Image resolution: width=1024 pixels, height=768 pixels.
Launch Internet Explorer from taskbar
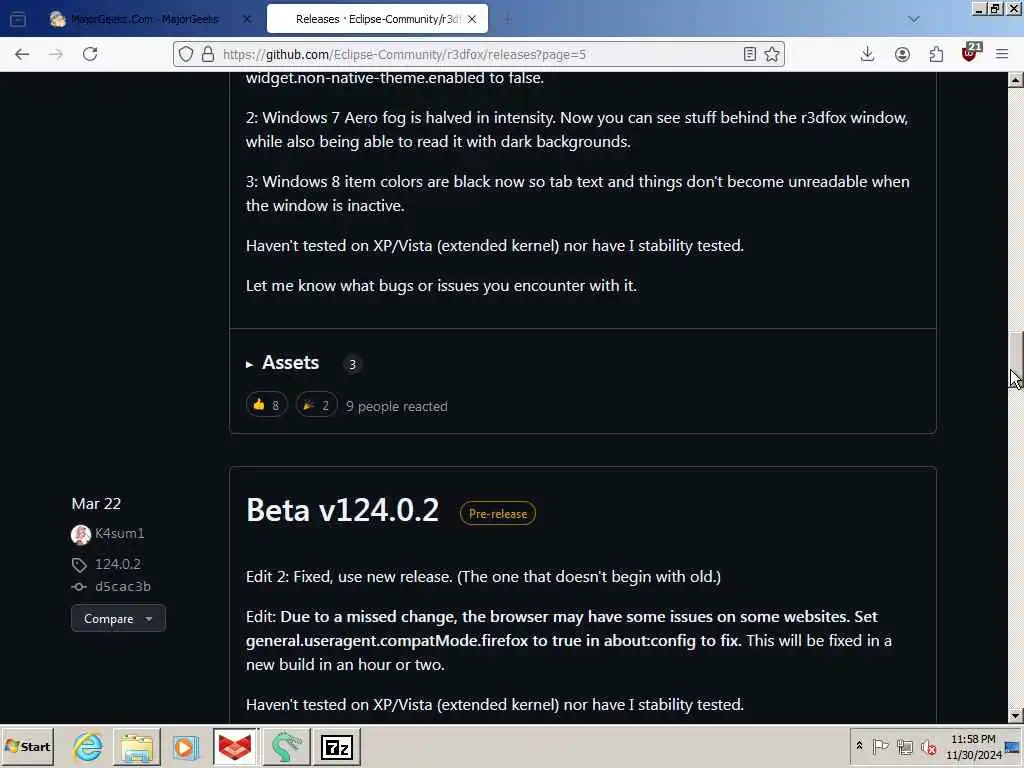[88, 746]
